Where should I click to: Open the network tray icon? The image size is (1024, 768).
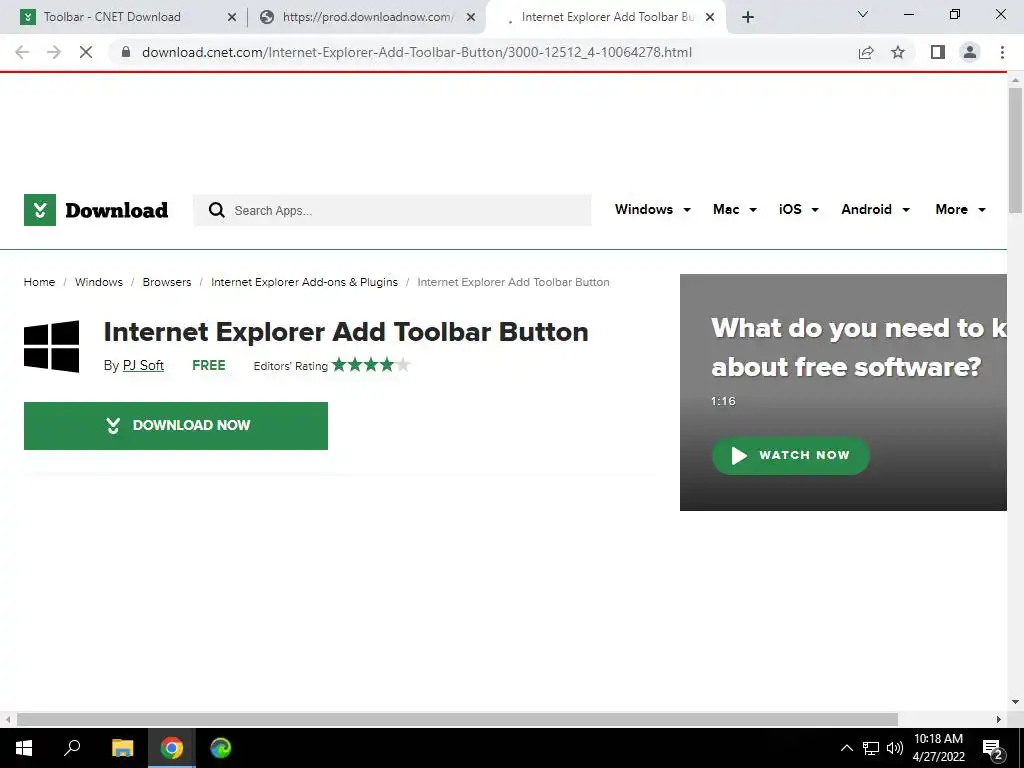(871, 748)
